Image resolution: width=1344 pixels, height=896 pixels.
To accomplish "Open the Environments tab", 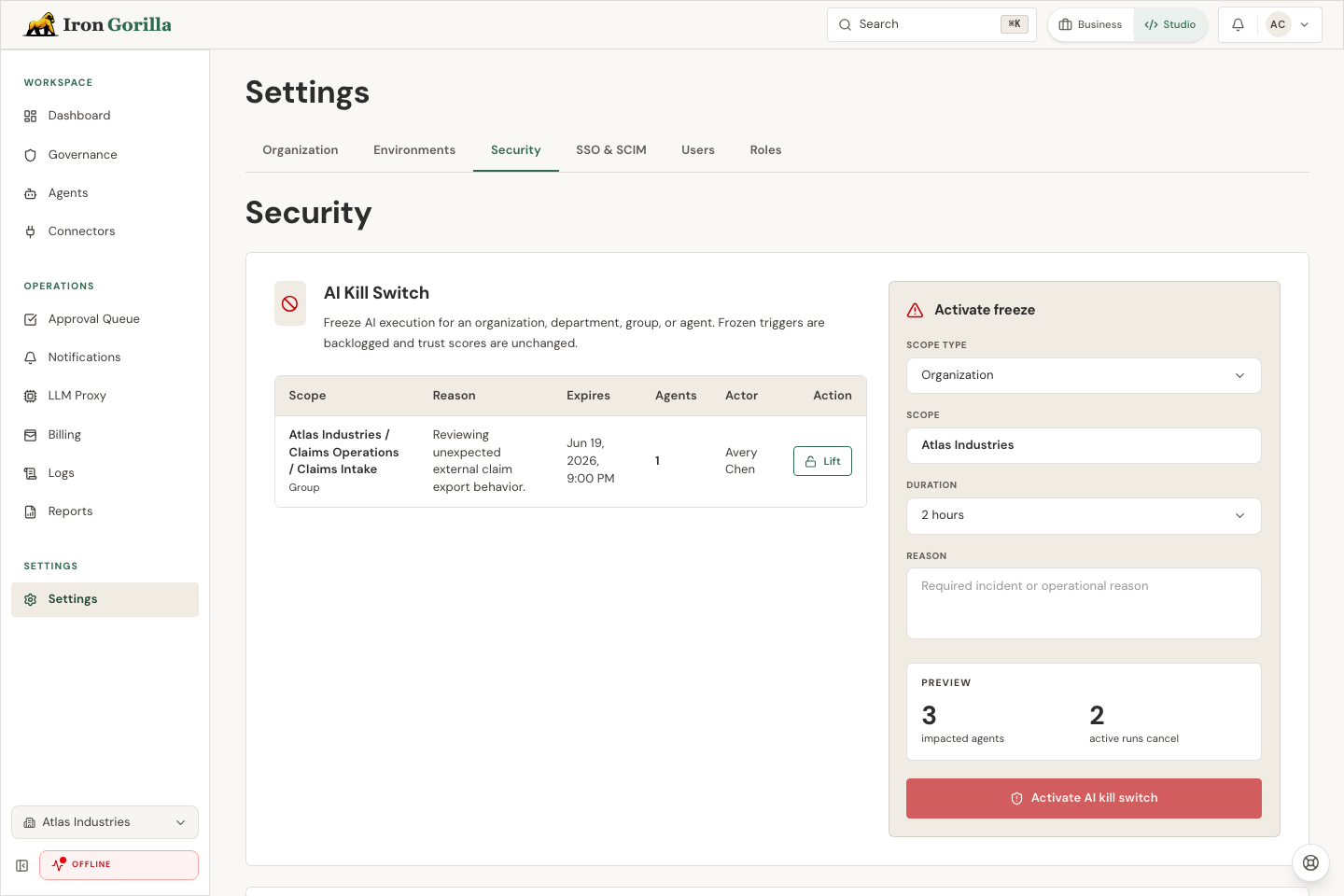I will (414, 150).
